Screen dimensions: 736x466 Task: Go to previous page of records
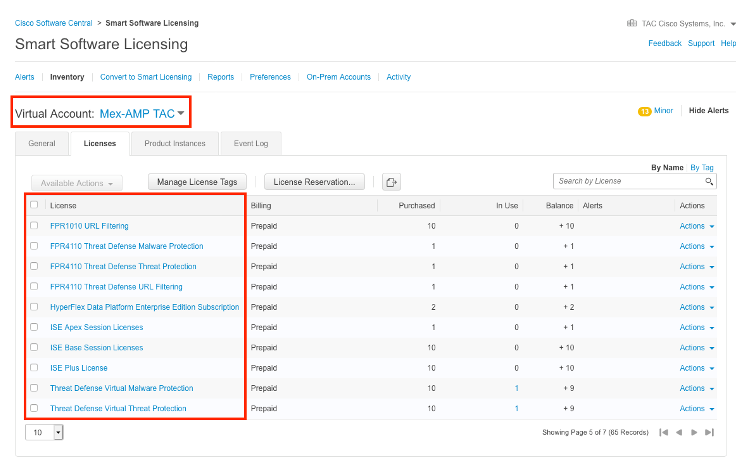click(679, 432)
